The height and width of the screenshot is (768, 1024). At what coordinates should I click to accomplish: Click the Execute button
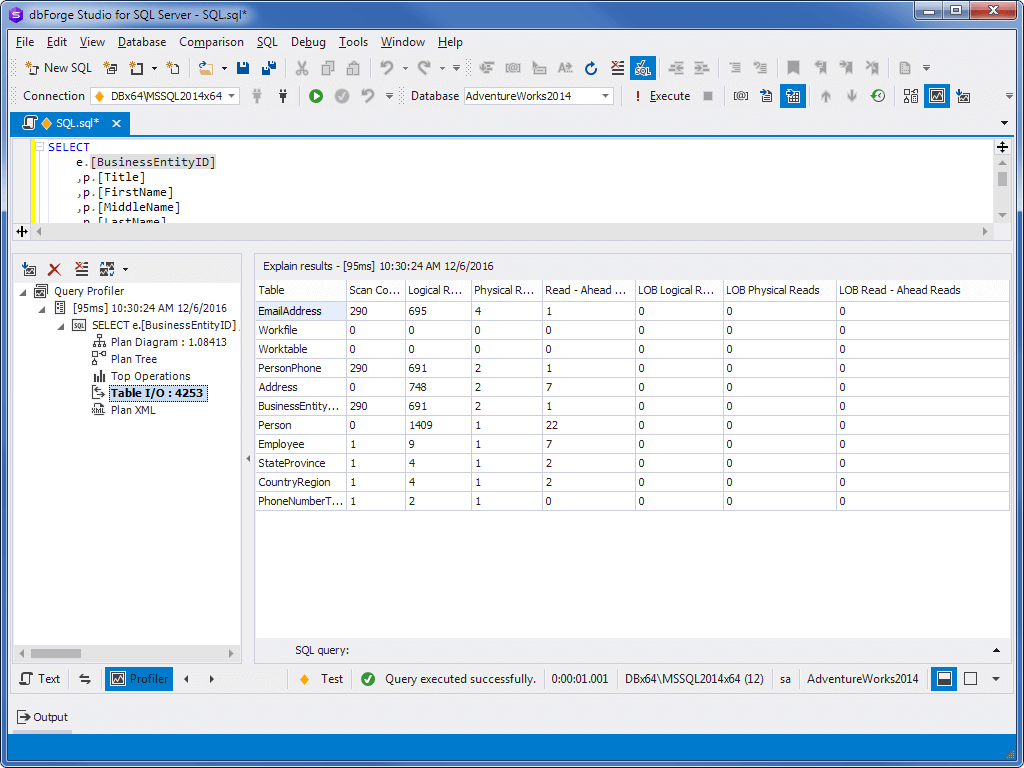(662, 96)
